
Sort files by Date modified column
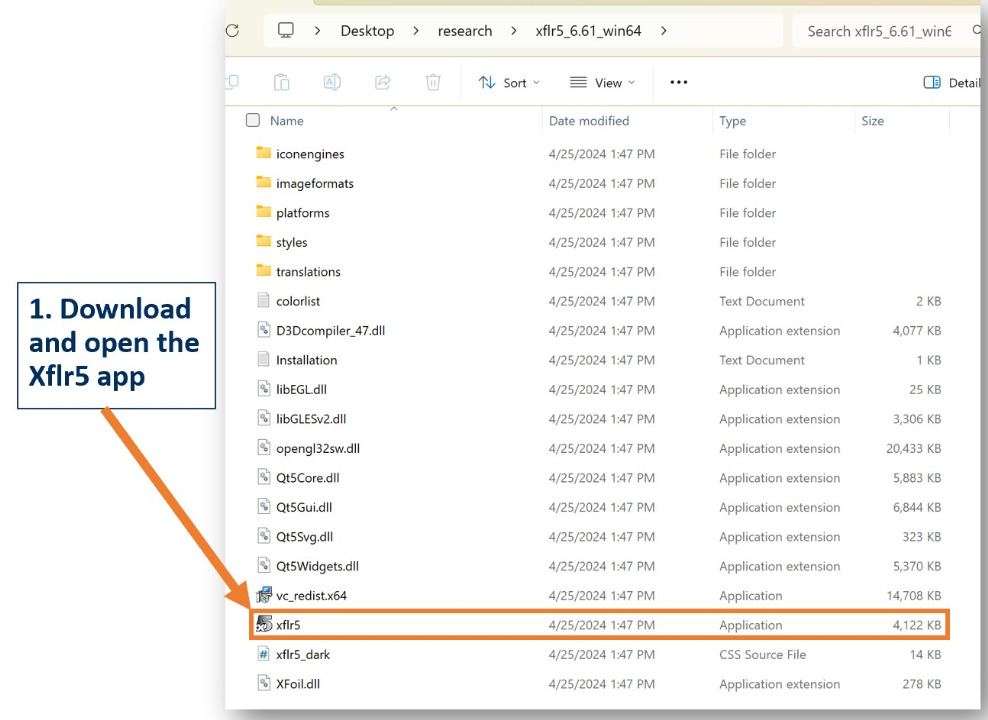point(589,121)
